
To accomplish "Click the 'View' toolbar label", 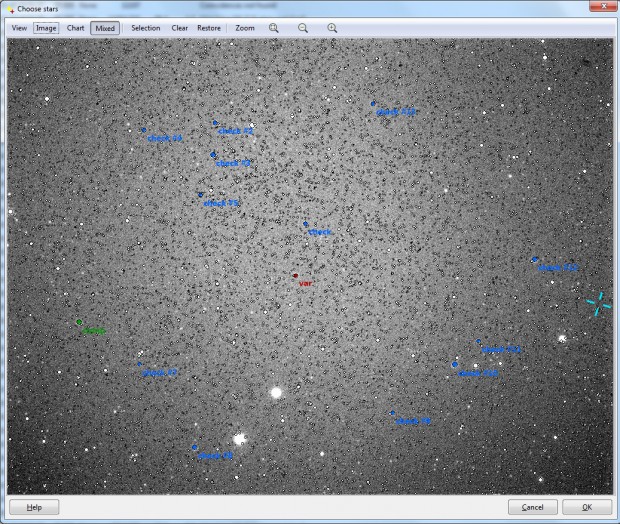I will (19, 28).
